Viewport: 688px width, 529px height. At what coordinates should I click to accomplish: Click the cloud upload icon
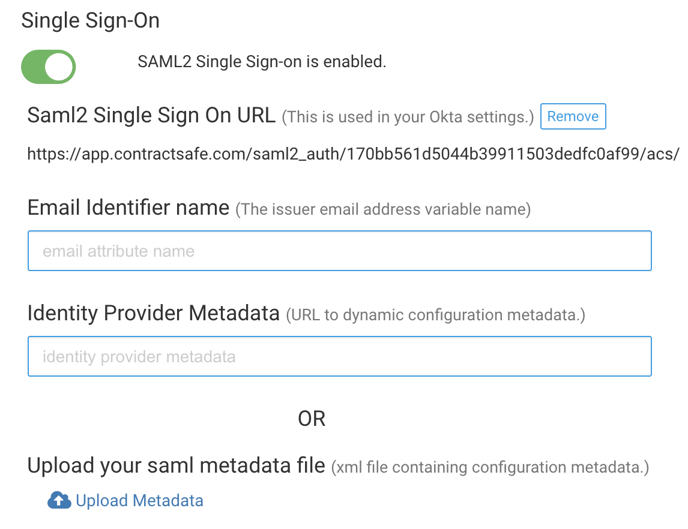point(59,500)
